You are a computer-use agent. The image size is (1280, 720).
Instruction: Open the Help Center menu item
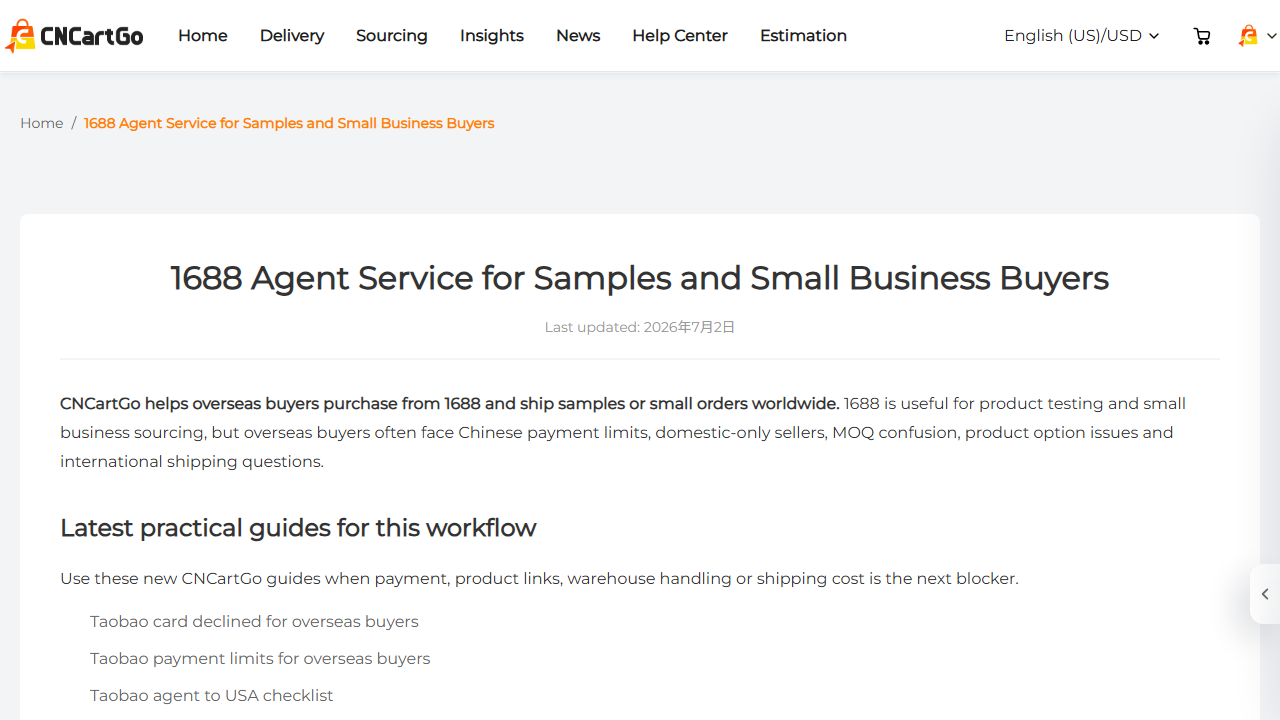[680, 36]
